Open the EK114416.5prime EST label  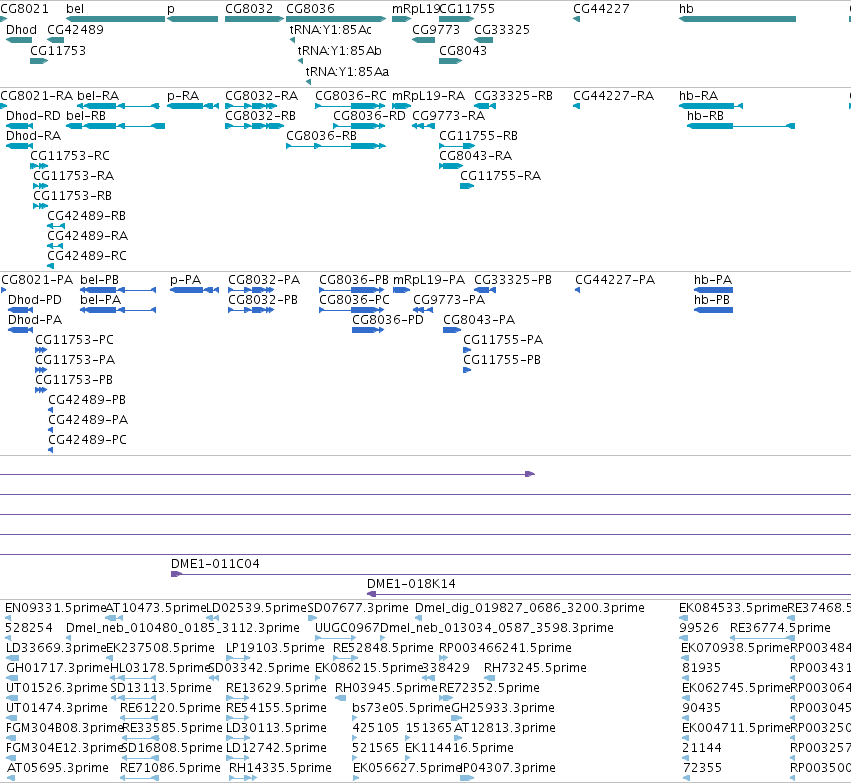459,748
